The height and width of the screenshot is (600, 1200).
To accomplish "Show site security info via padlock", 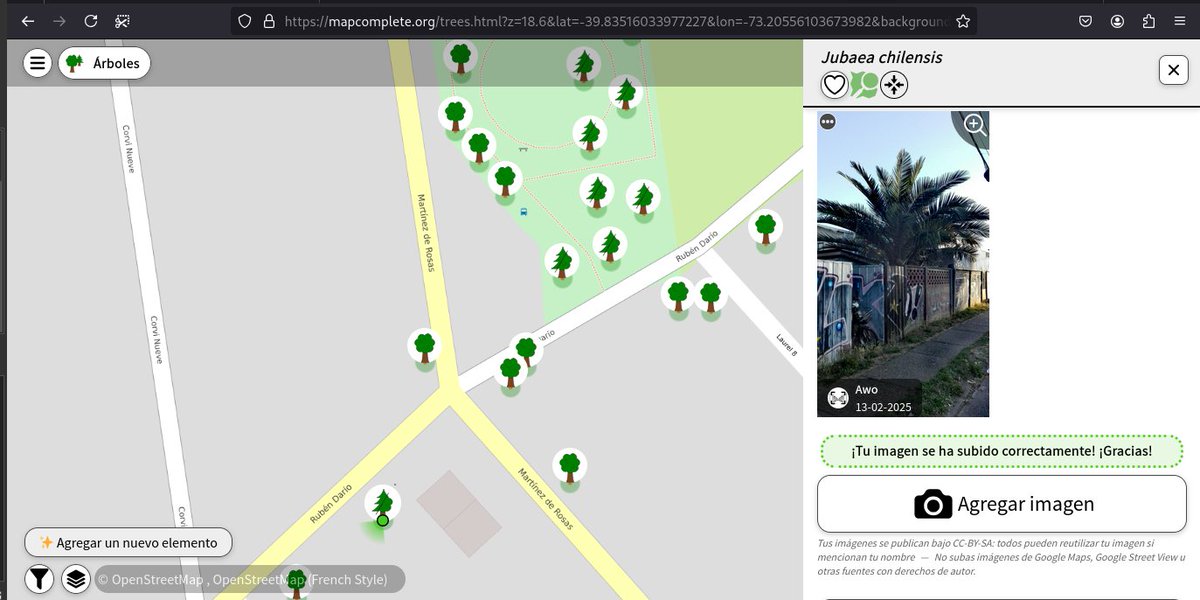I will point(268,21).
